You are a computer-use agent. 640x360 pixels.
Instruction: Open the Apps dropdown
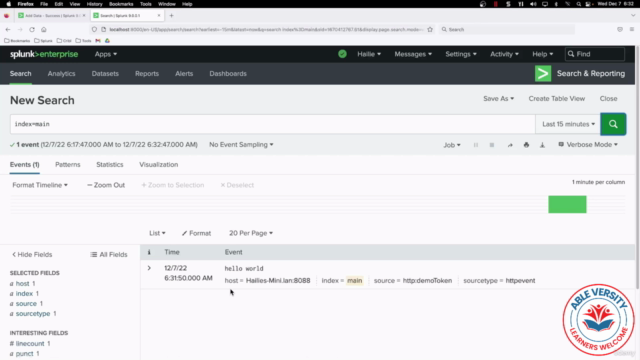click(x=106, y=54)
